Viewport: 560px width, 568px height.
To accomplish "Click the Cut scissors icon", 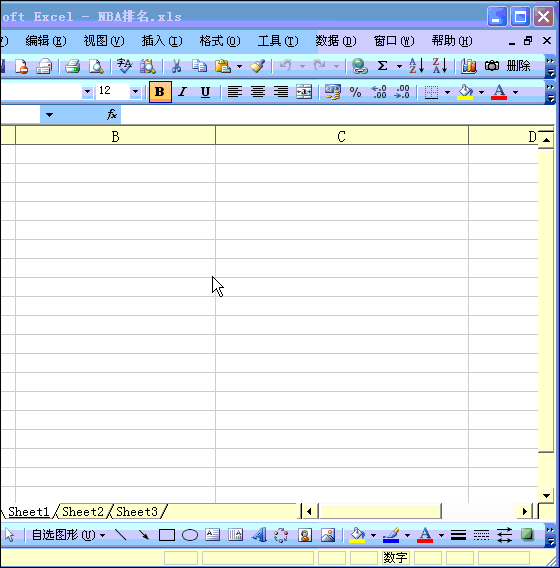I will click(176, 66).
